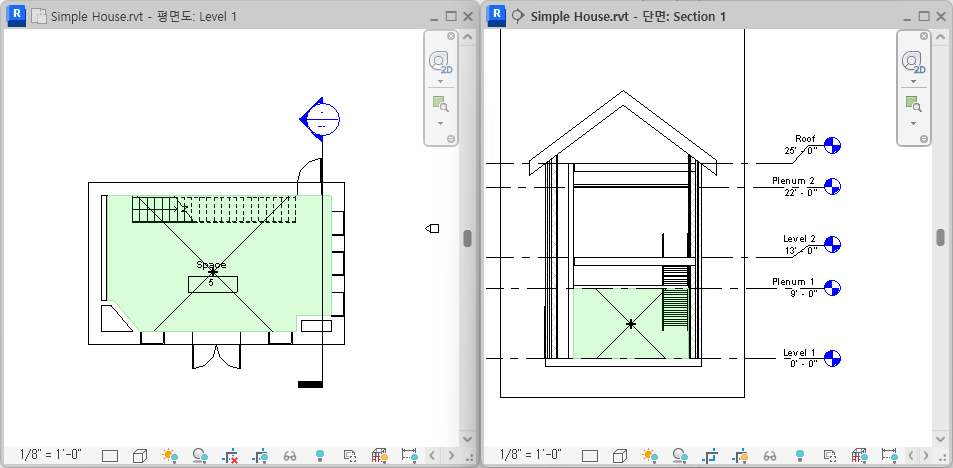Activate the Level 1 floor plan window title
Image resolution: width=953 pixels, height=468 pixels.
143,16
